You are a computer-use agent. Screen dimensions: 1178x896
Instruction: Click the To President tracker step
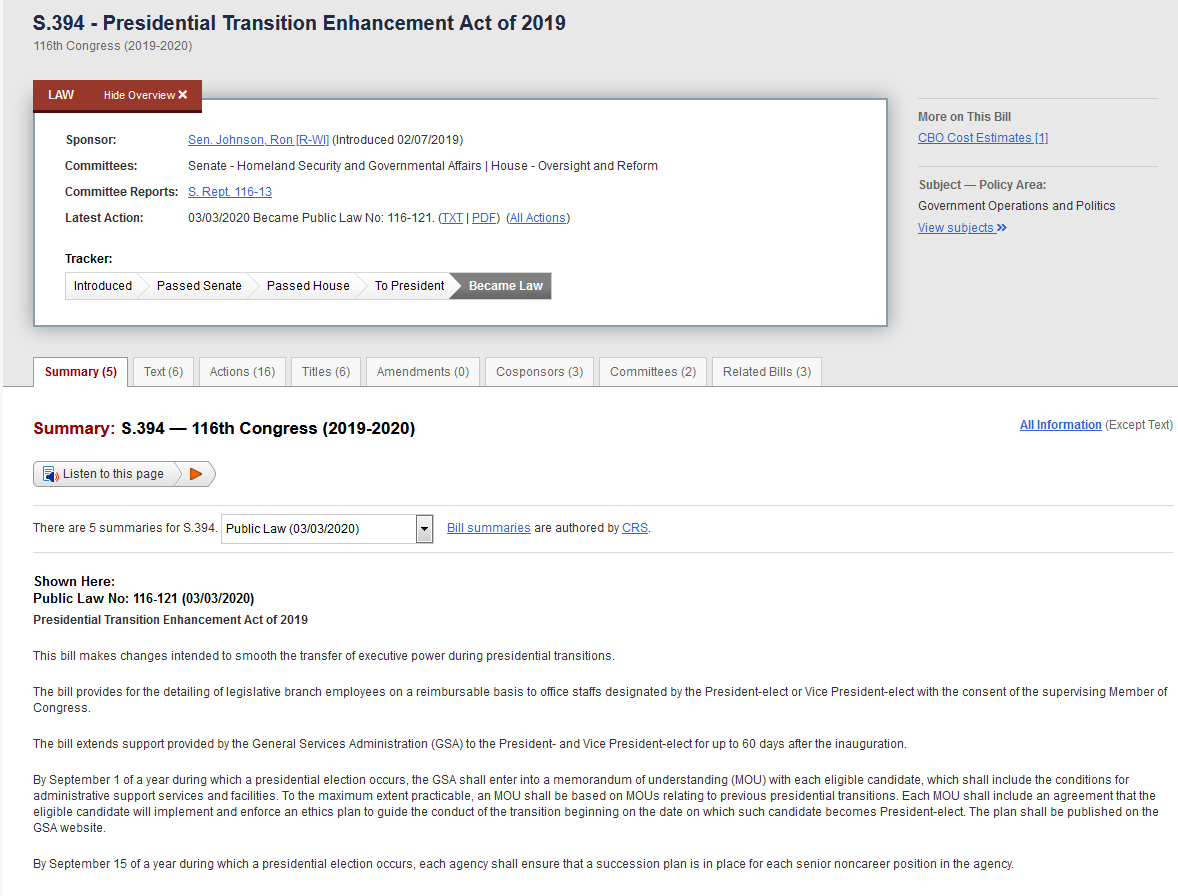409,285
